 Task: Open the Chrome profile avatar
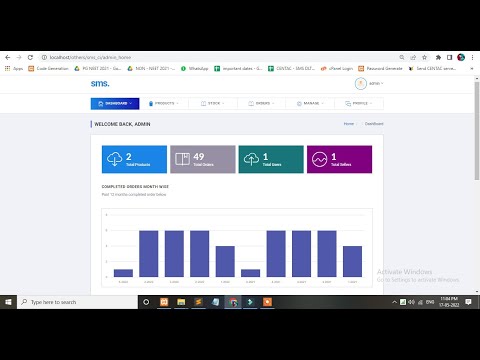461,57
